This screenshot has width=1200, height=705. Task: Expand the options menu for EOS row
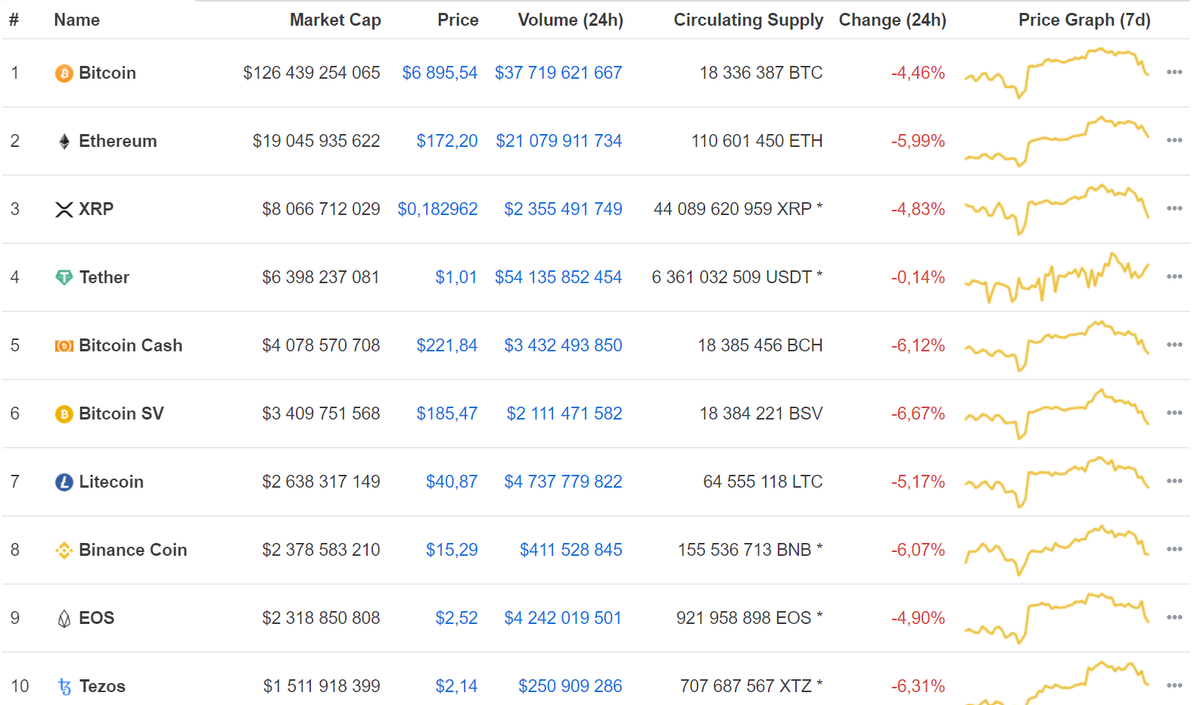click(x=1174, y=618)
